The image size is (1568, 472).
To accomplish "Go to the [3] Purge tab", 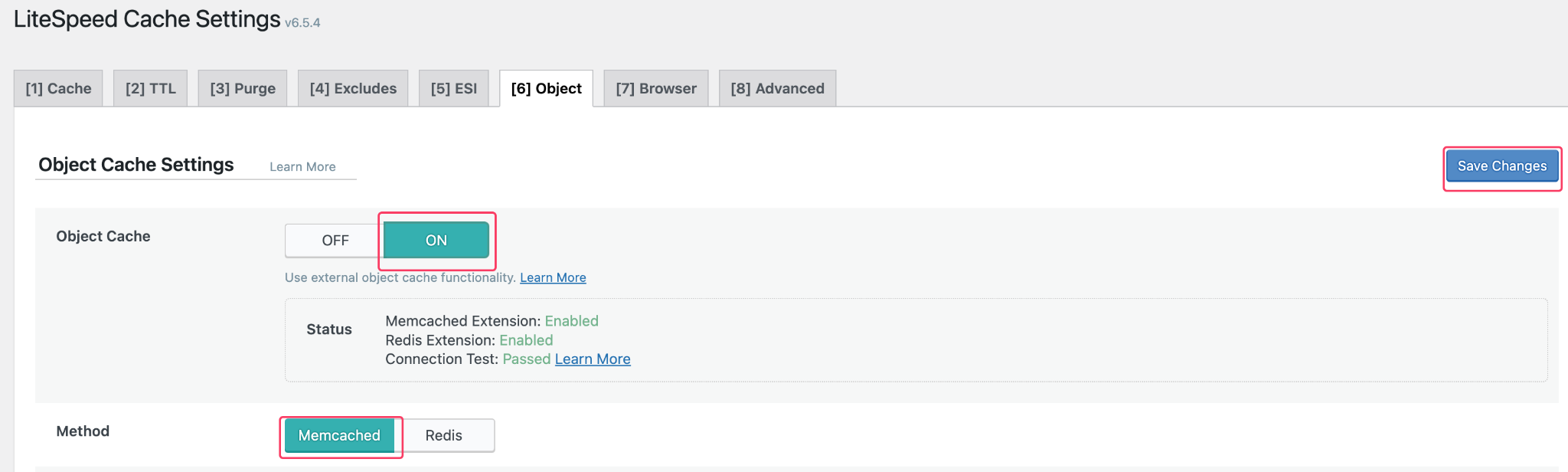I will coord(243,89).
